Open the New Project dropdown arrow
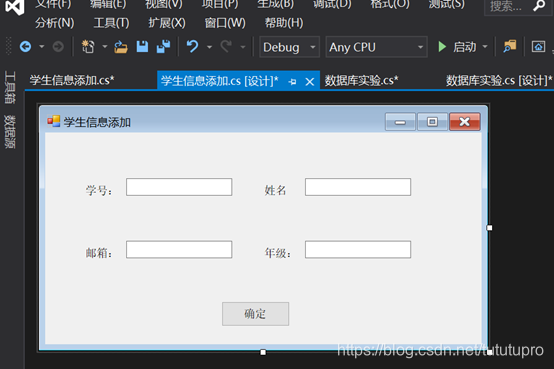This screenshot has height=369, width=554. 105,47
